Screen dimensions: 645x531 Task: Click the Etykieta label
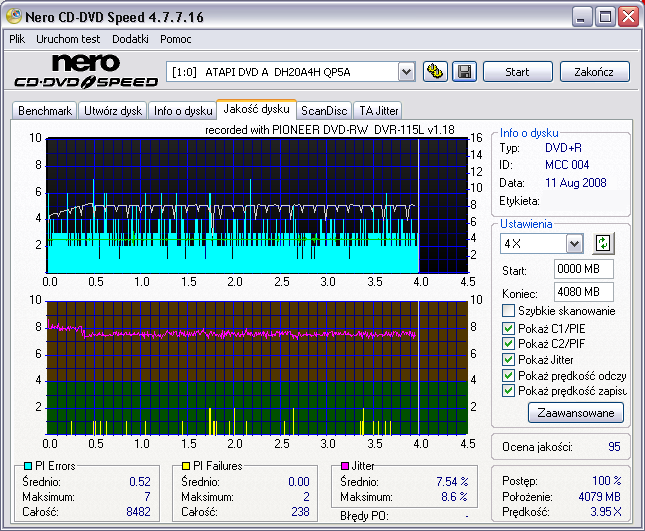coord(519,201)
